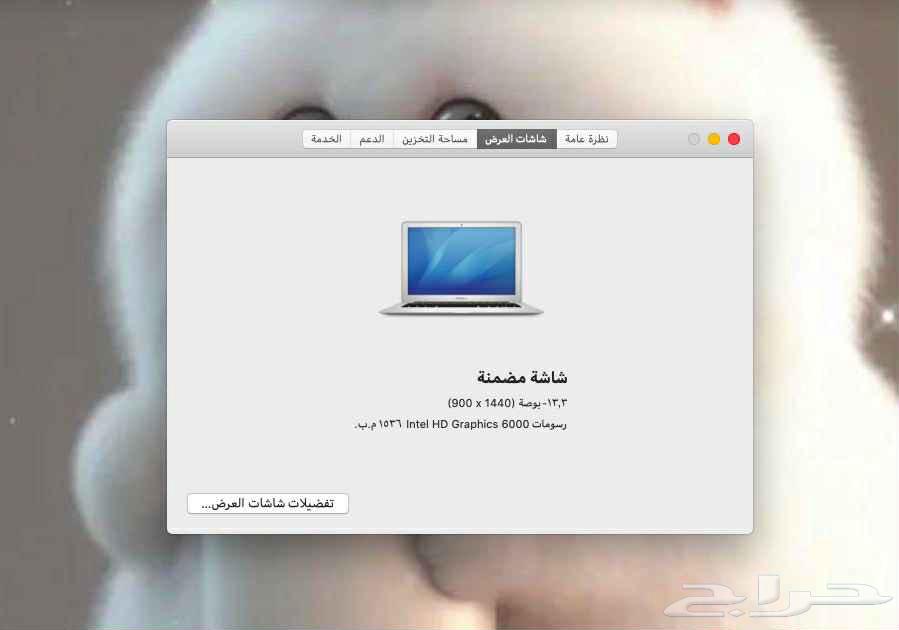Switch to the "نظرة عامة" (Overview) tab
Viewport: 899px width, 630px height.
click(x=588, y=138)
